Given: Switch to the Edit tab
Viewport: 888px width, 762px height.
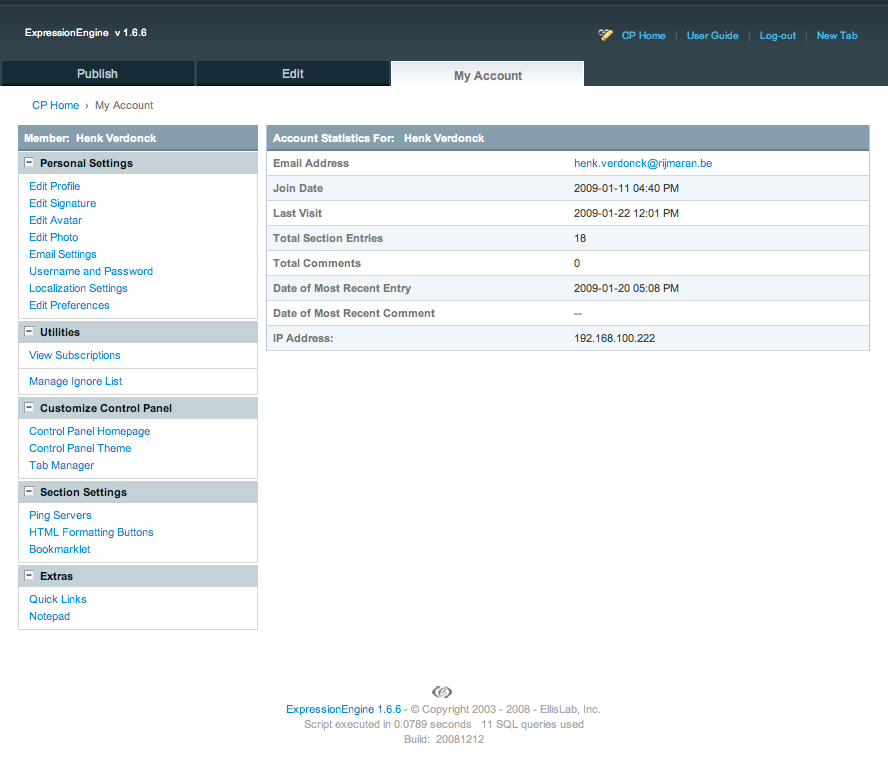Looking at the screenshot, I should pos(293,74).
